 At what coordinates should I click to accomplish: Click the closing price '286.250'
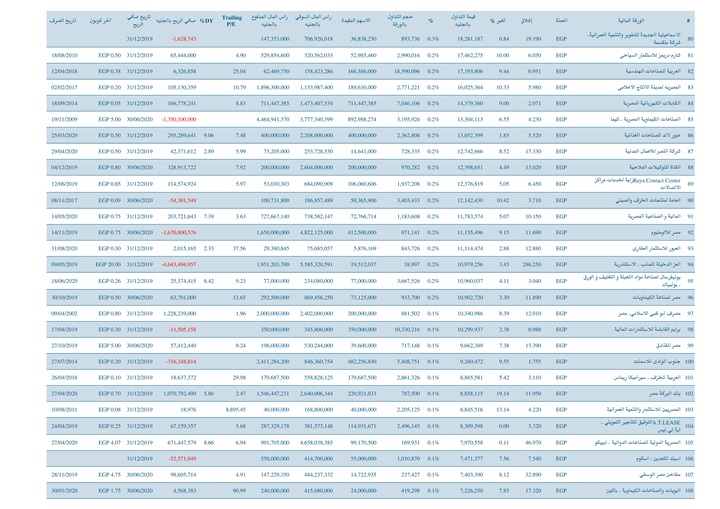tap(532, 265)
